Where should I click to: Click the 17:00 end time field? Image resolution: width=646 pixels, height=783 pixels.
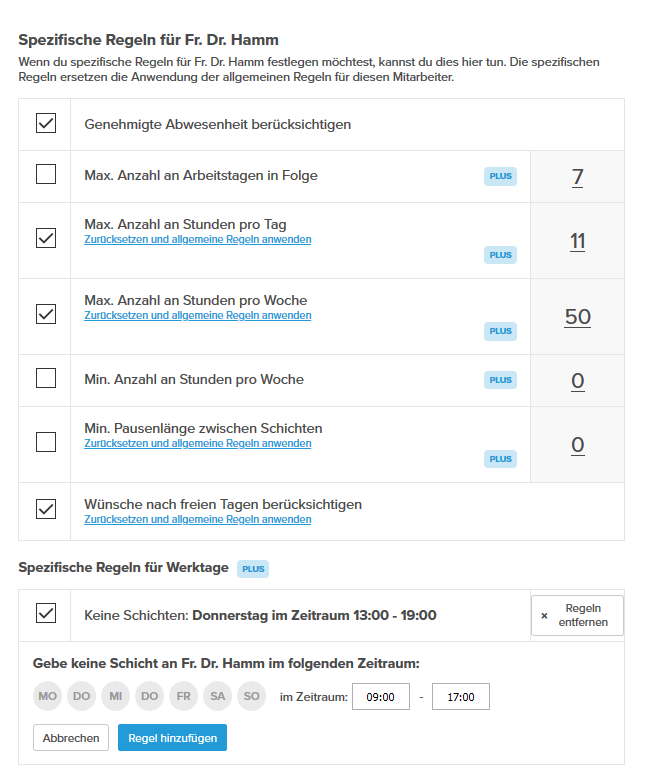pos(461,696)
